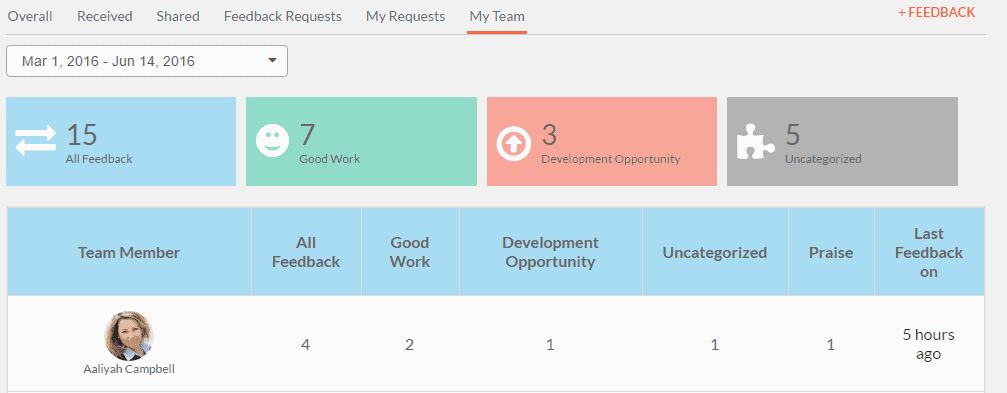
Task: Click the Praise column header
Action: point(831,252)
